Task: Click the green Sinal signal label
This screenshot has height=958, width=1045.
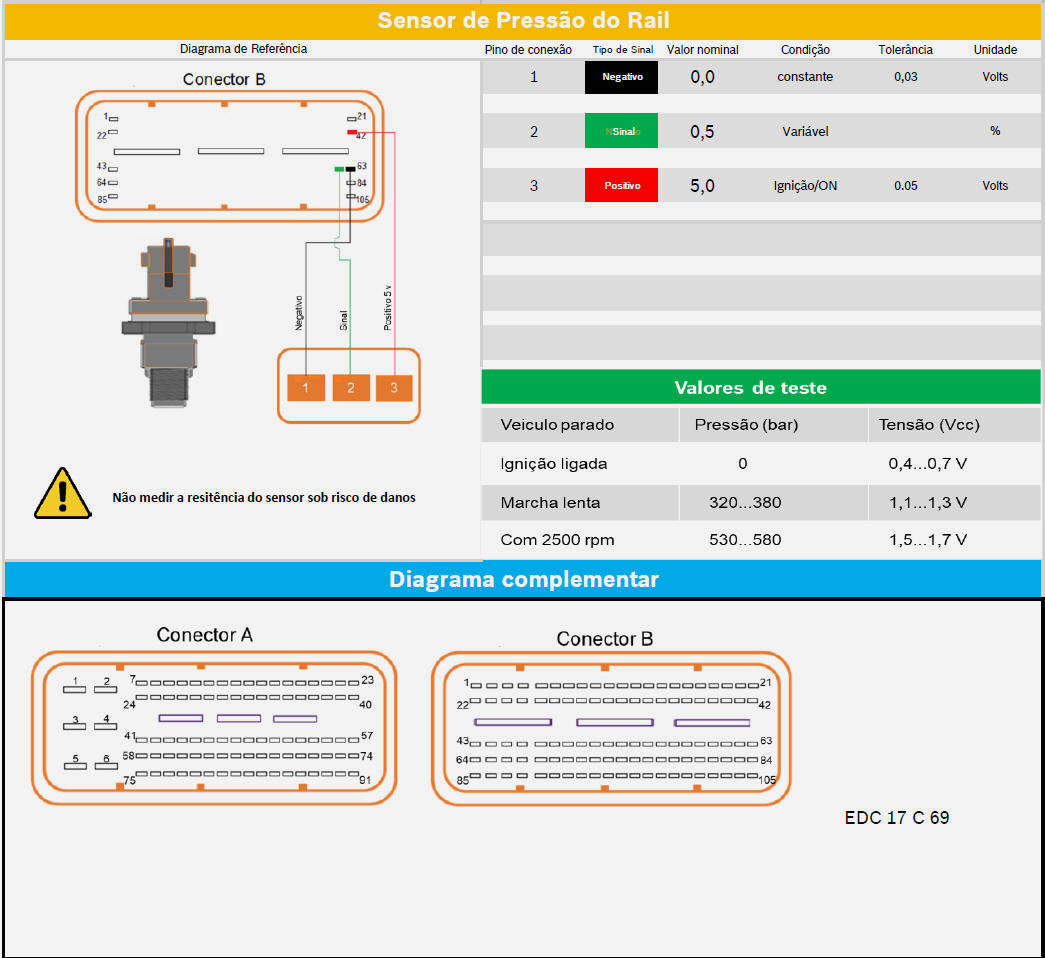Action: pos(621,131)
